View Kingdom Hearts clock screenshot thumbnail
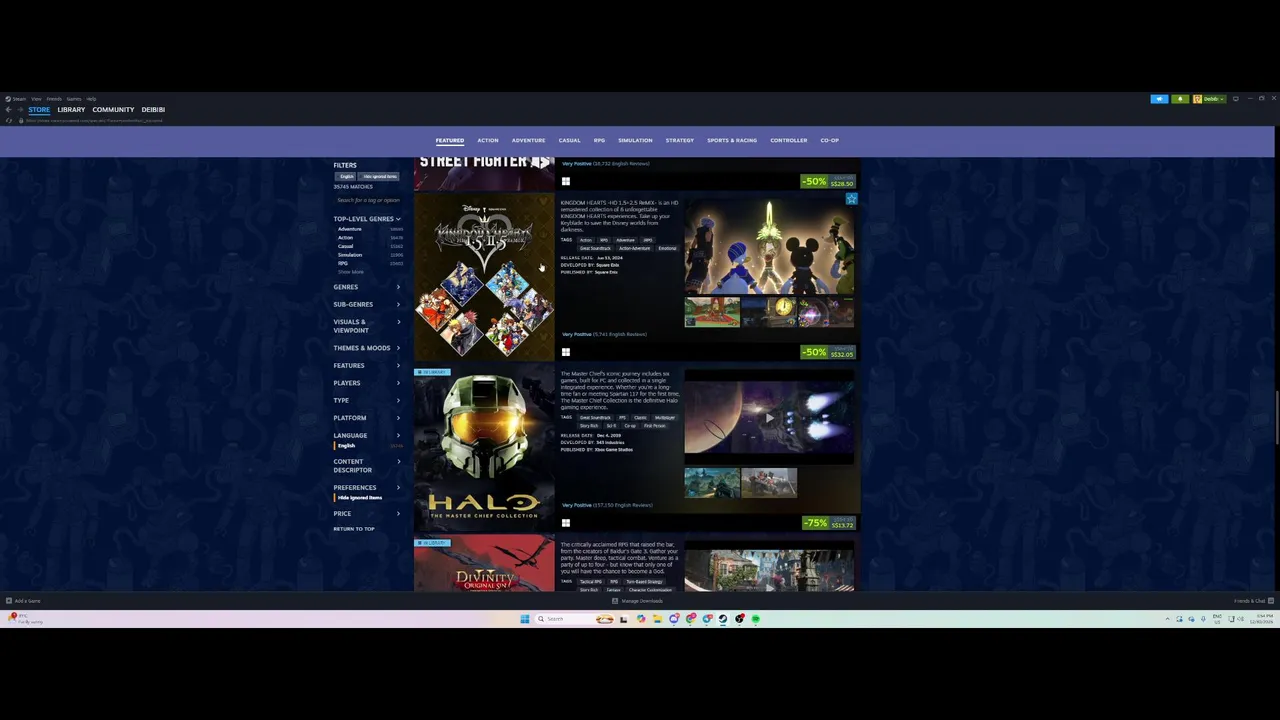Viewport: 1280px width, 720px height. [x=769, y=312]
